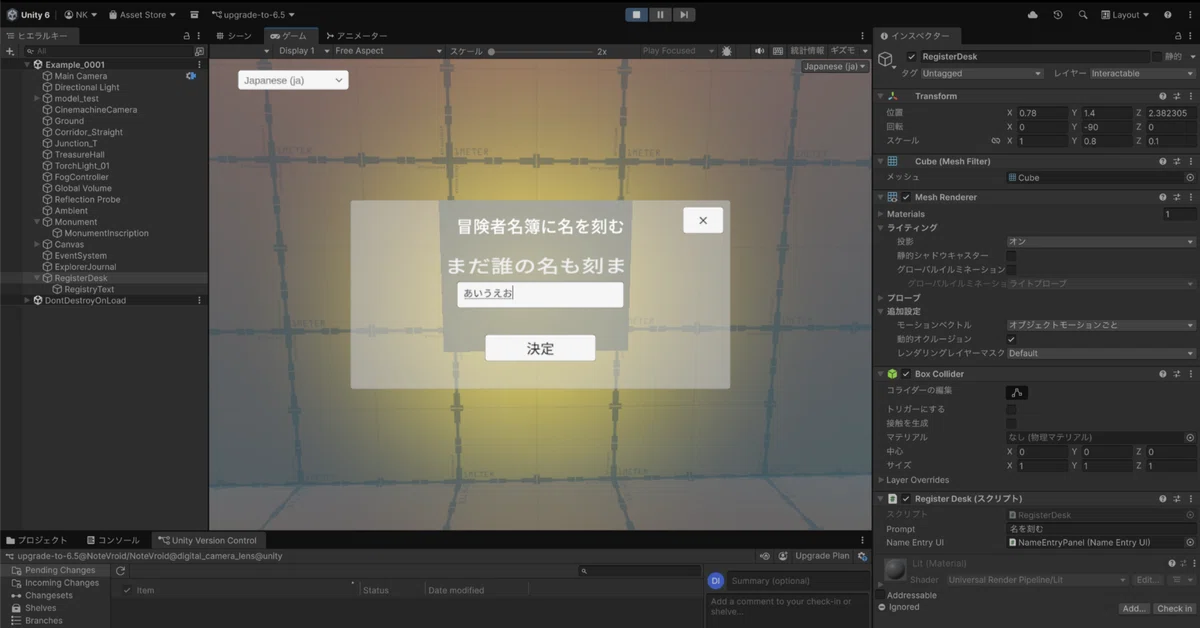Open Transform component preset icon
Image resolution: width=1200 pixels, height=628 pixels.
point(1177,96)
